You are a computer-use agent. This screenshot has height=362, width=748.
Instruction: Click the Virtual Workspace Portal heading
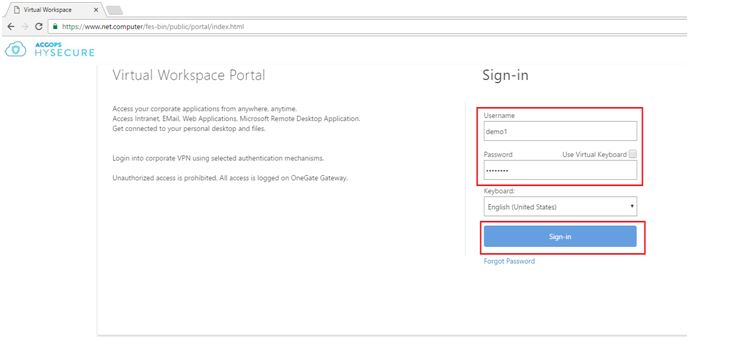click(188, 75)
